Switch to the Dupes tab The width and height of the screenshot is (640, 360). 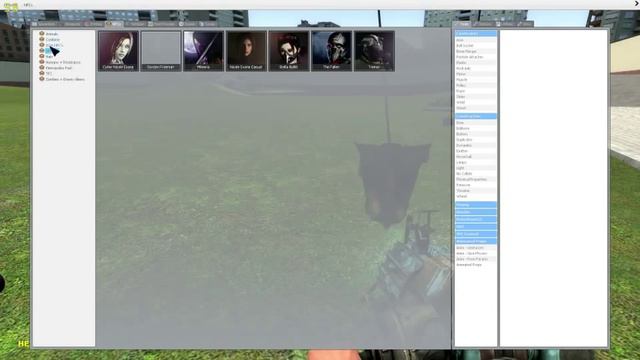click(188, 24)
